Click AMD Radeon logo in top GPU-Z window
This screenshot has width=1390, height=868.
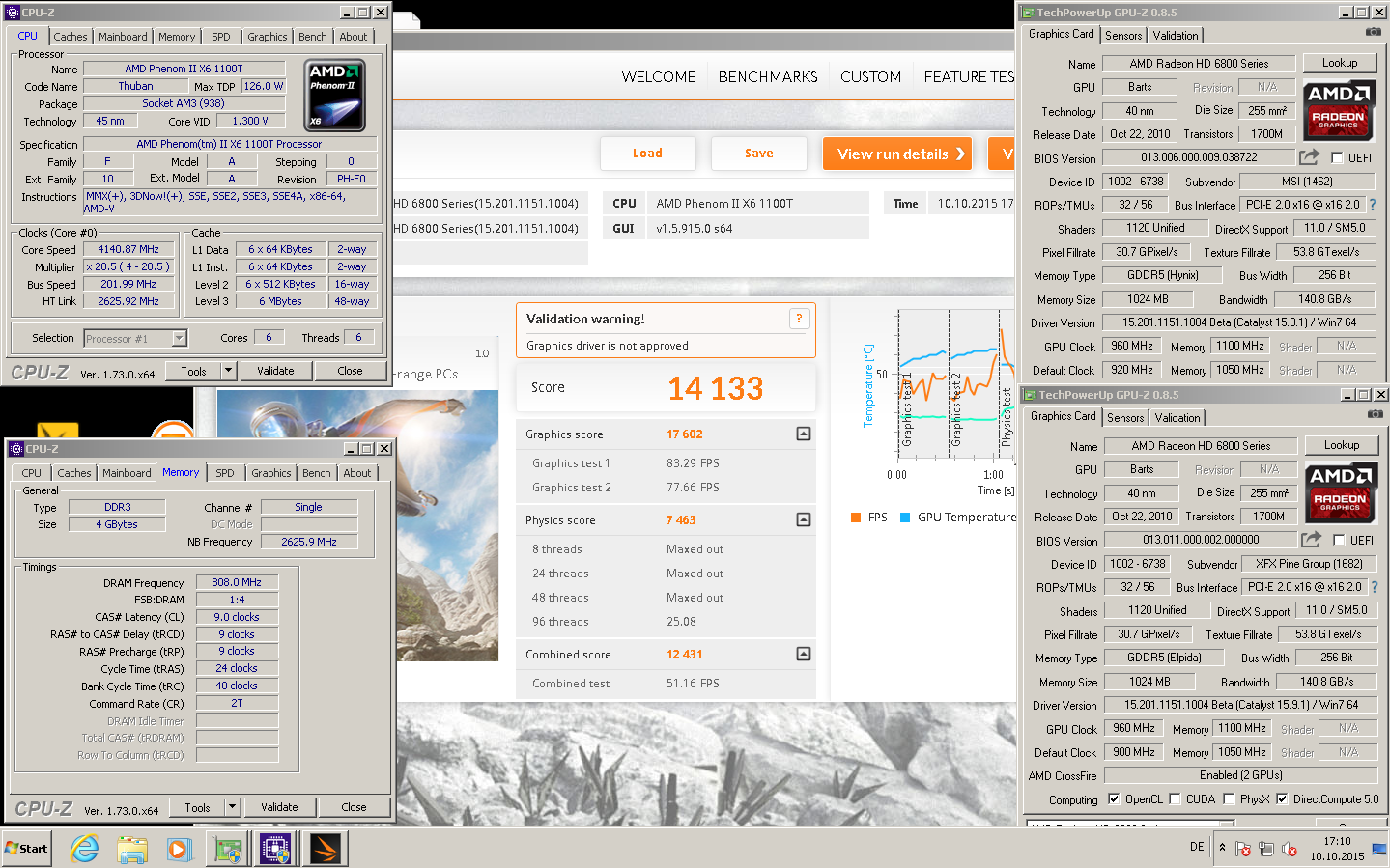pyautogui.click(x=1339, y=109)
